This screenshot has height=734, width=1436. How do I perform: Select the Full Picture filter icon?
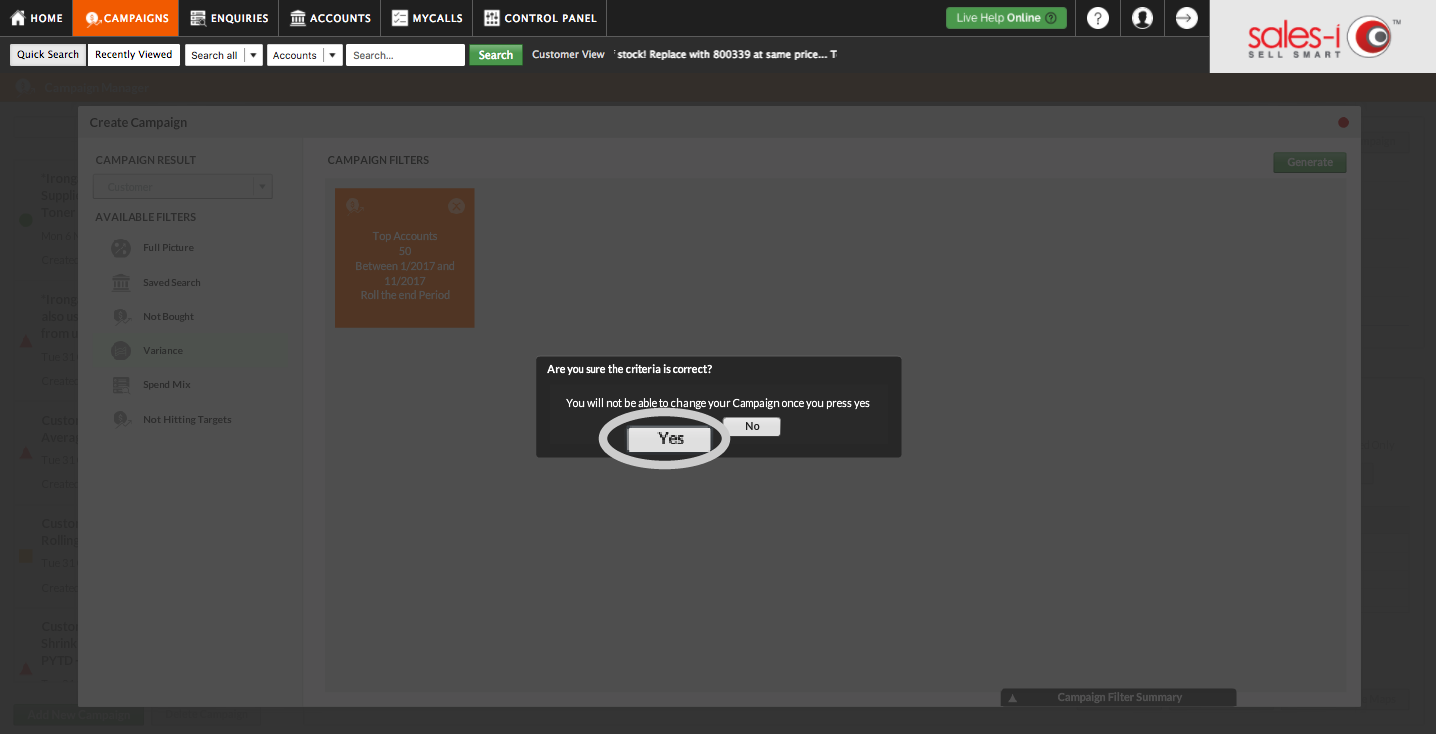pyautogui.click(x=121, y=248)
